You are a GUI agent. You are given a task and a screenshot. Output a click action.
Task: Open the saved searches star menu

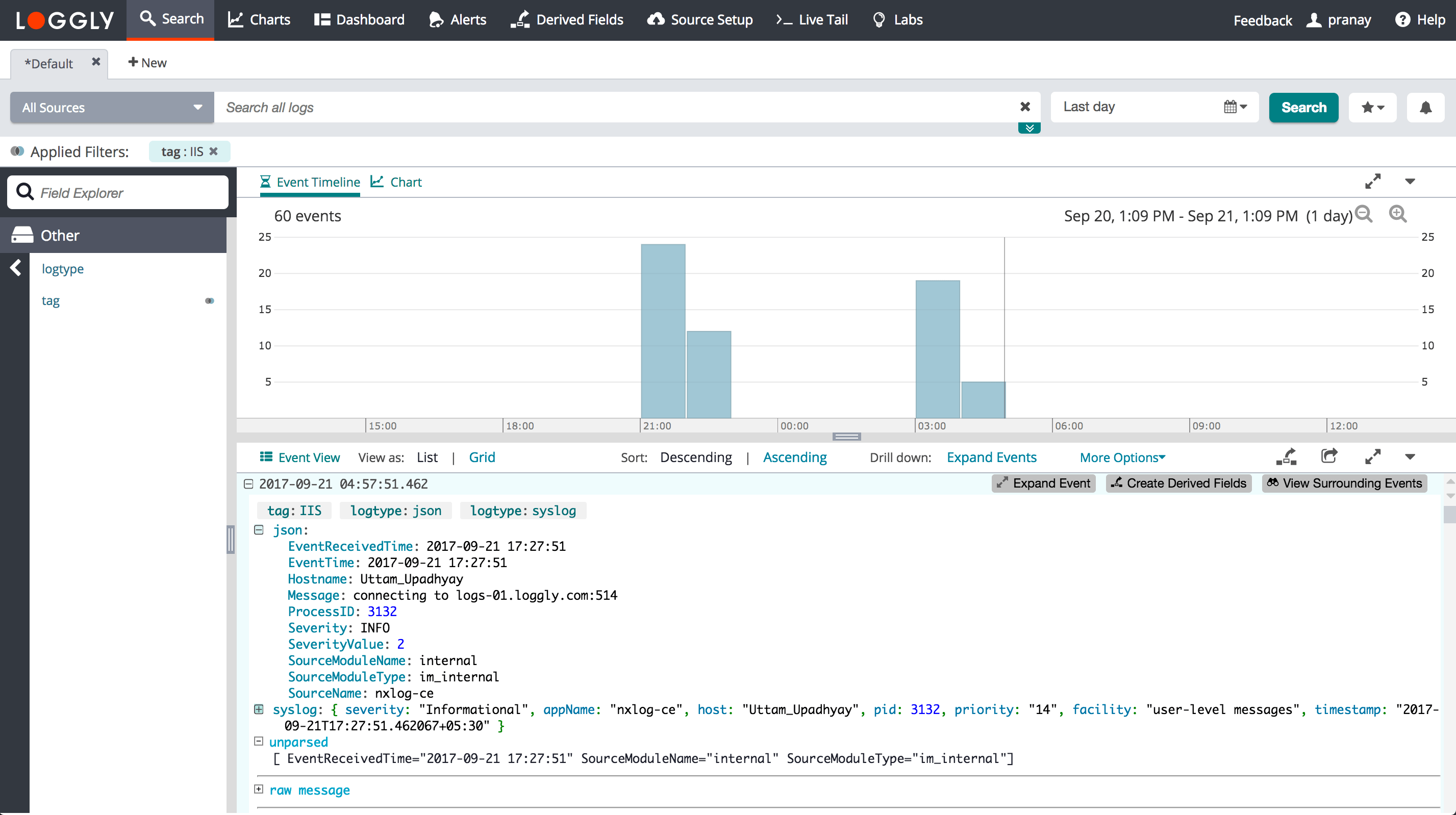[x=1372, y=108]
